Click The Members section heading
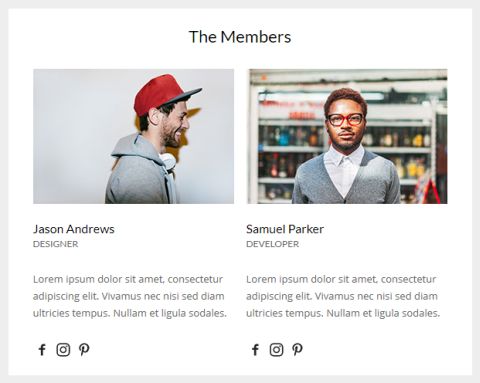The width and height of the screenshot is (480, 383). pyautogui.click(x=240, y=37)
